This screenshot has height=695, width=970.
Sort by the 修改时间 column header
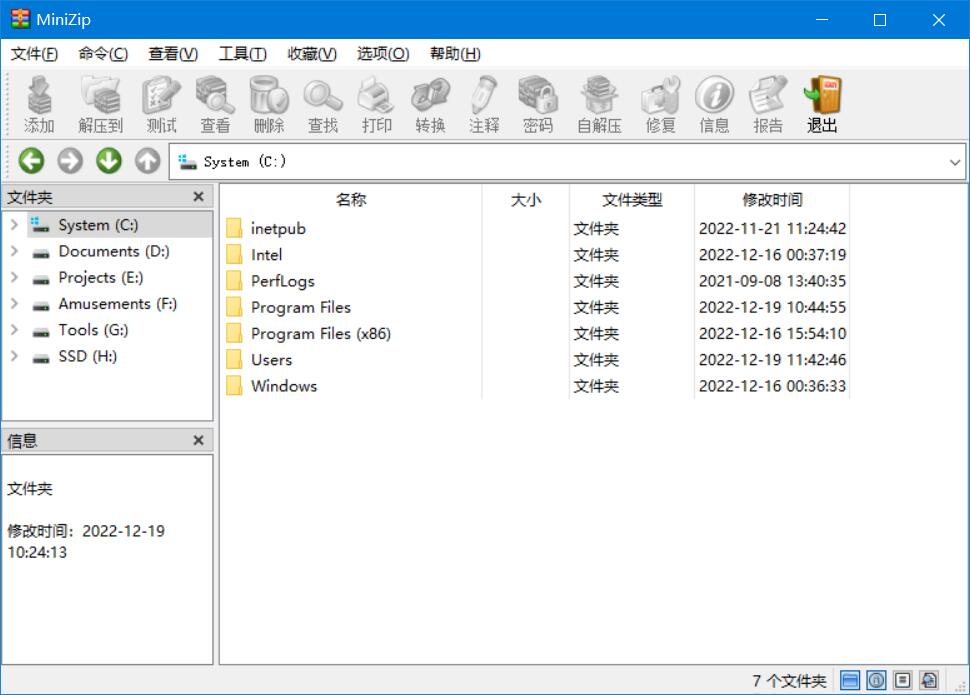click(771, 200)
